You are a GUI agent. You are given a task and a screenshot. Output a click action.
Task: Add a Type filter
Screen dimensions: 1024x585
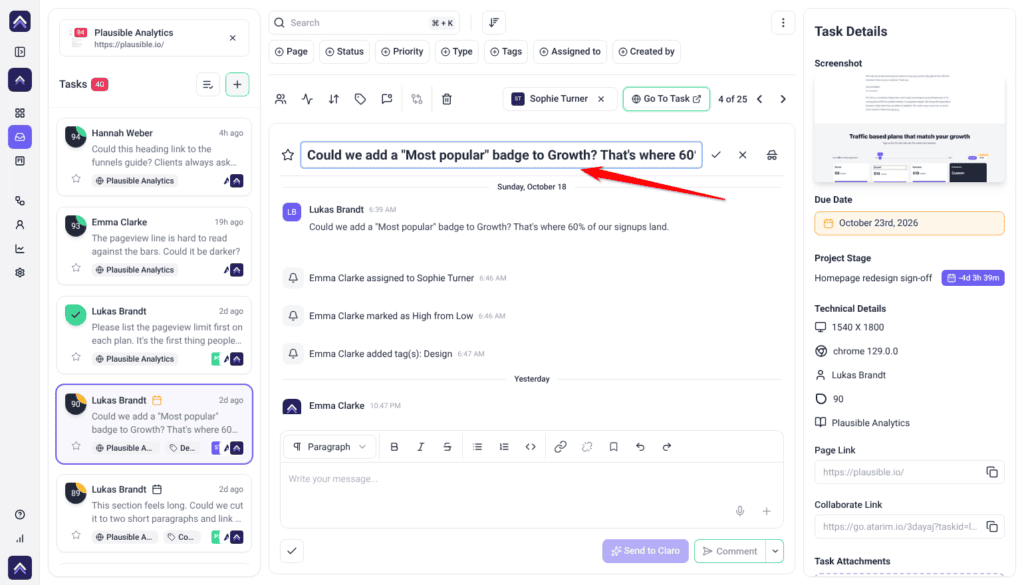(456, 52)
